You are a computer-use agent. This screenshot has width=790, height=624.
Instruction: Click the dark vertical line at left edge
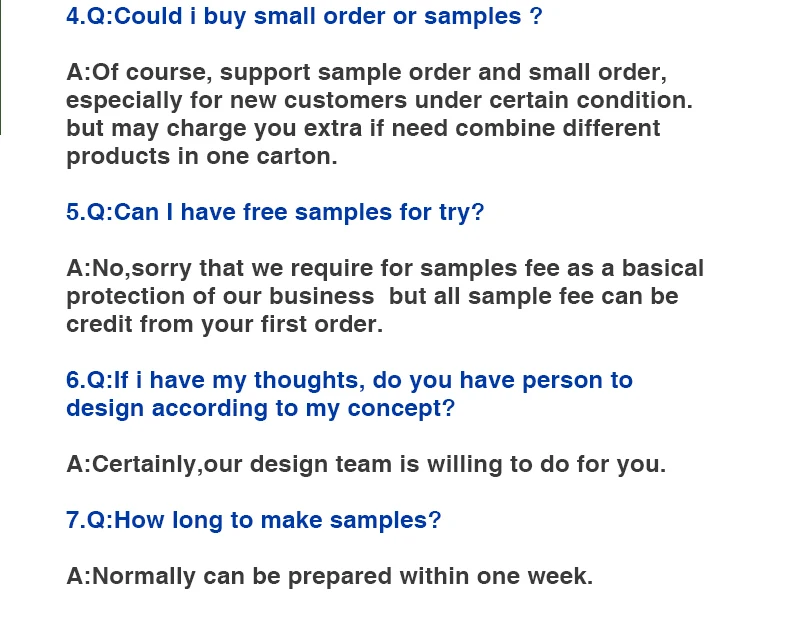click(1, 67)
